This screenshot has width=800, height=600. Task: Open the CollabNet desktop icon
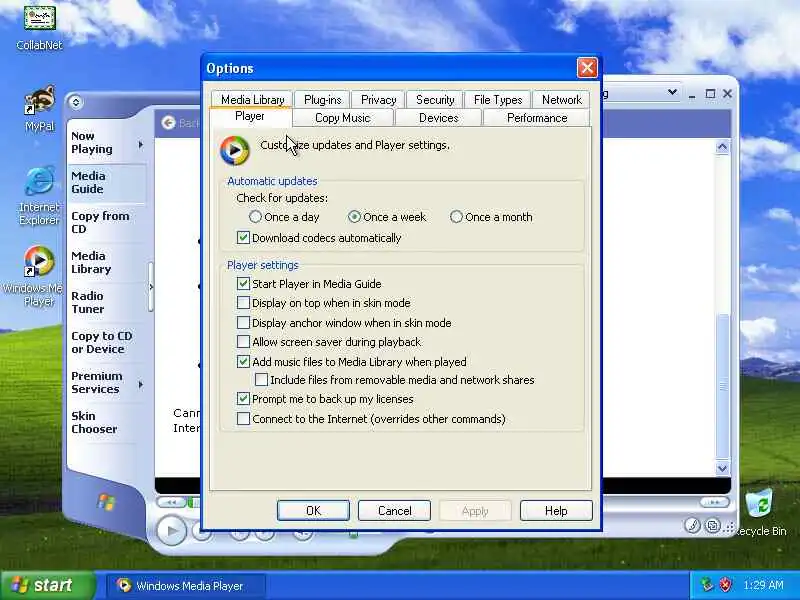pyautogui.click(x=39, y=27)
